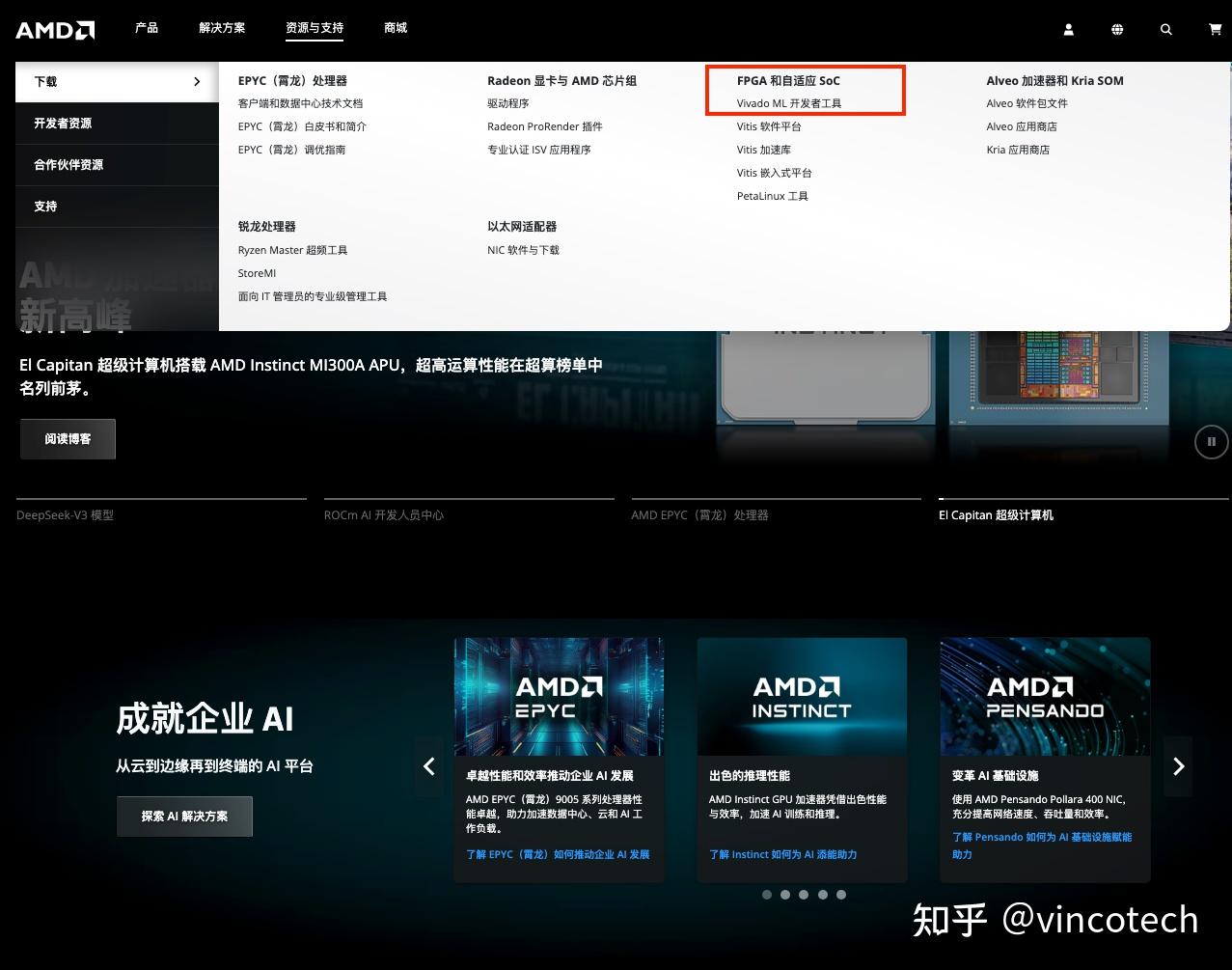1232x970 pixels.
Task: Pause the hero banner slideshow
Action: click(x=1211, y=441)
